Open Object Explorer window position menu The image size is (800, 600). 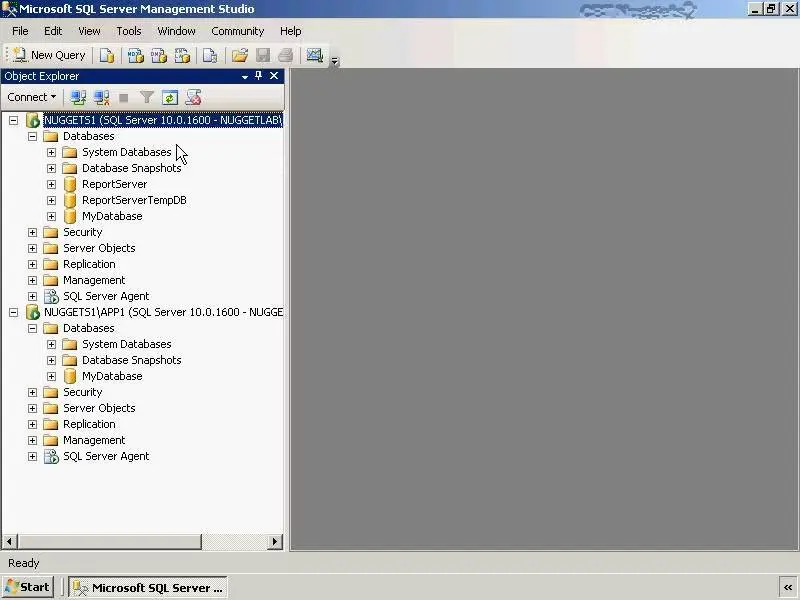tap(245, 77)
